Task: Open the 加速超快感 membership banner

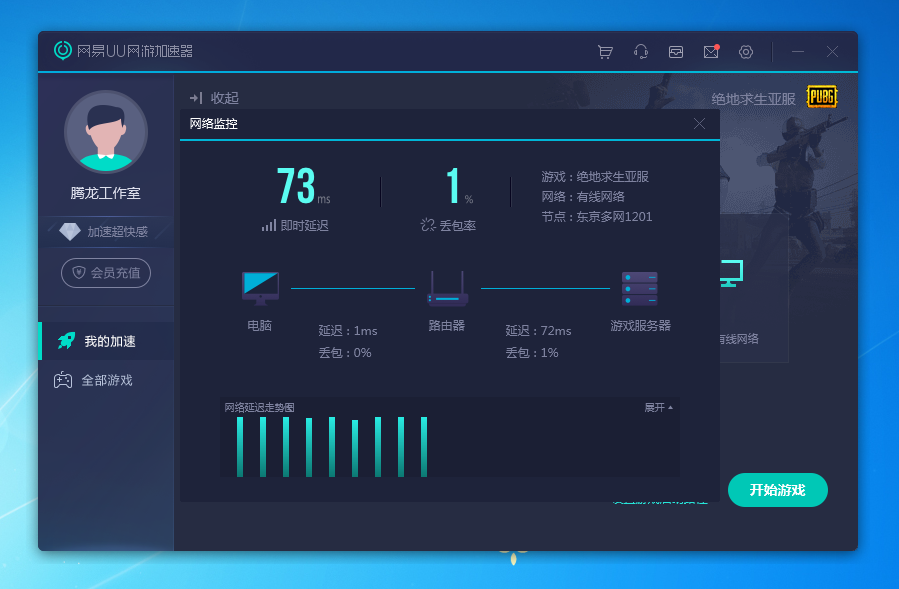Action: click(x=107, y=231)
